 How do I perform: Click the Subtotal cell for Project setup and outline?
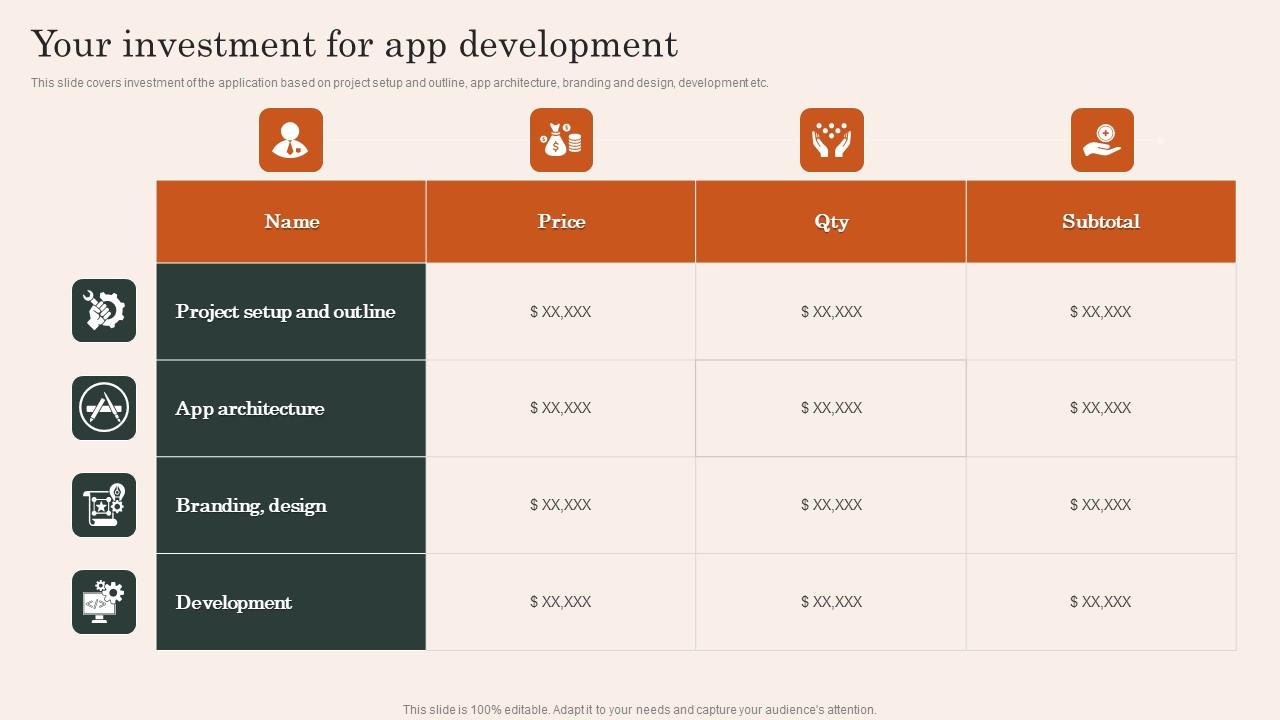[x=1101, y=312]
